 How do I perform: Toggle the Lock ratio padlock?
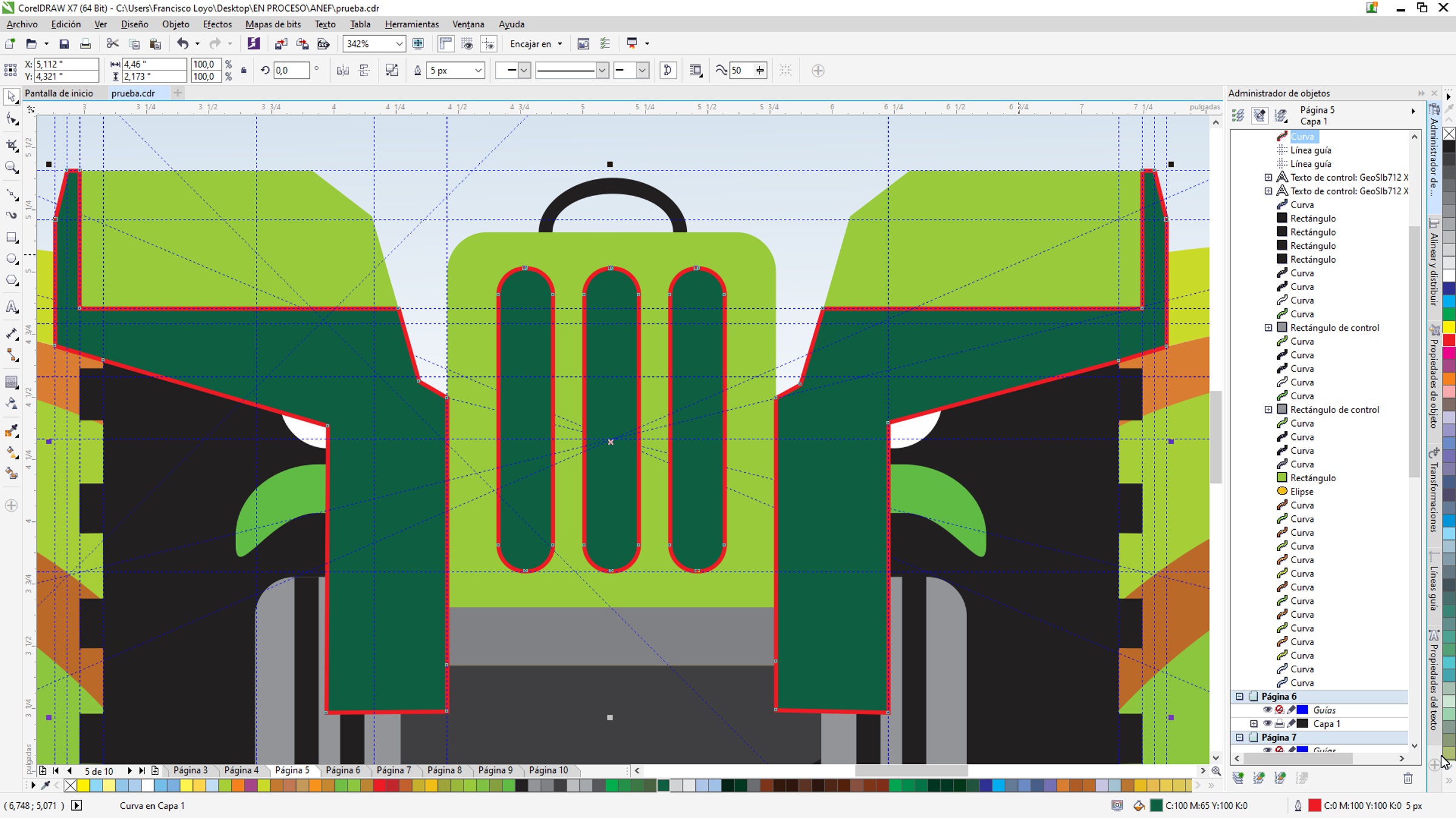[244, 70]
